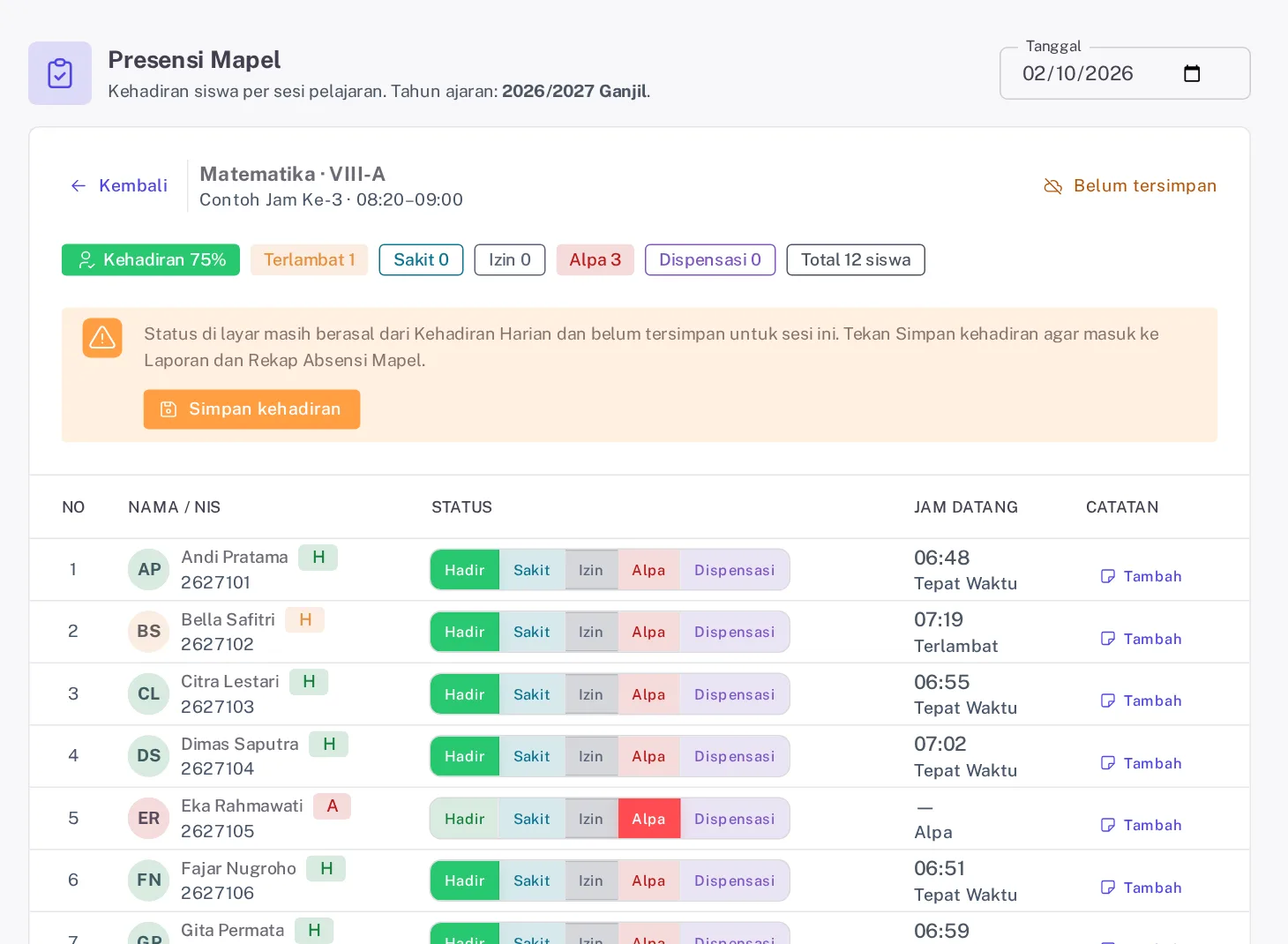
Task: Click the Kehadiran 75% badge
Action: [x=151, y=259]
